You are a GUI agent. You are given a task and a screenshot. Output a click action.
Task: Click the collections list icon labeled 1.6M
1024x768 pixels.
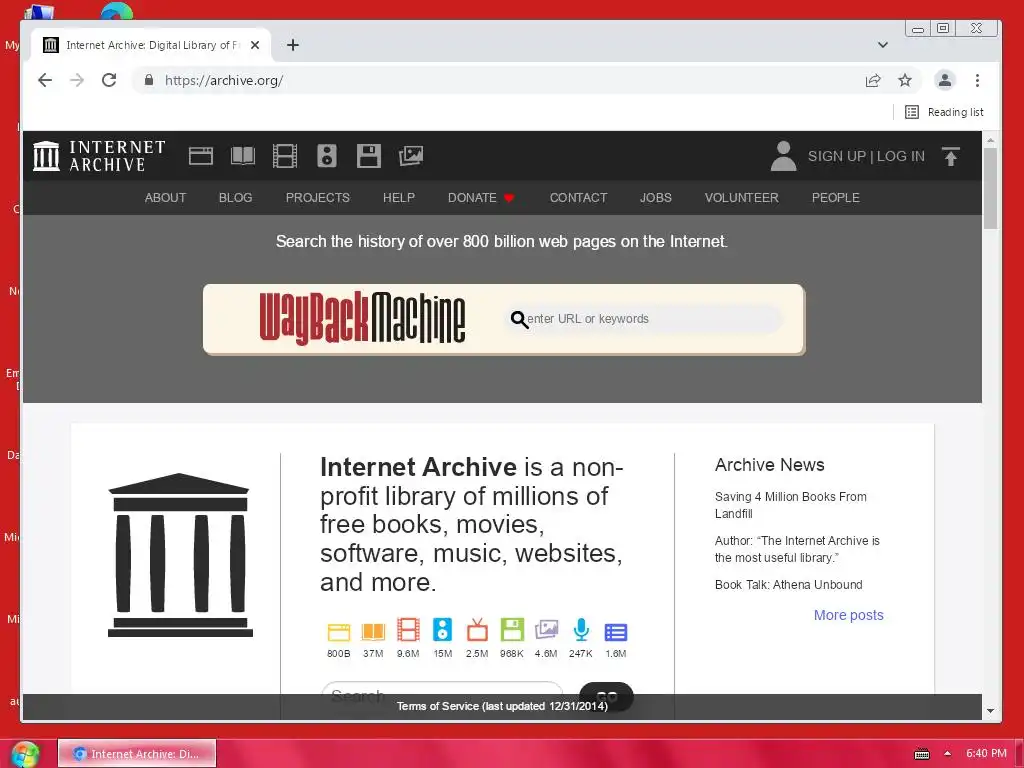click(x=616, y=632)
